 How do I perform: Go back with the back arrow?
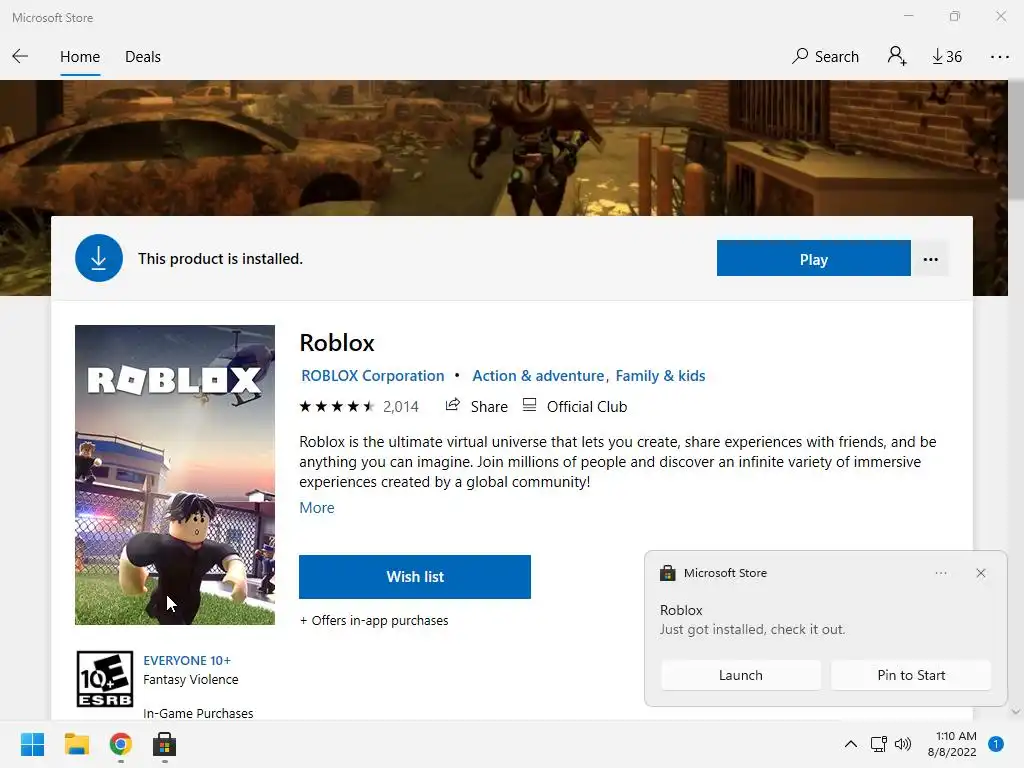click(20, 57)
